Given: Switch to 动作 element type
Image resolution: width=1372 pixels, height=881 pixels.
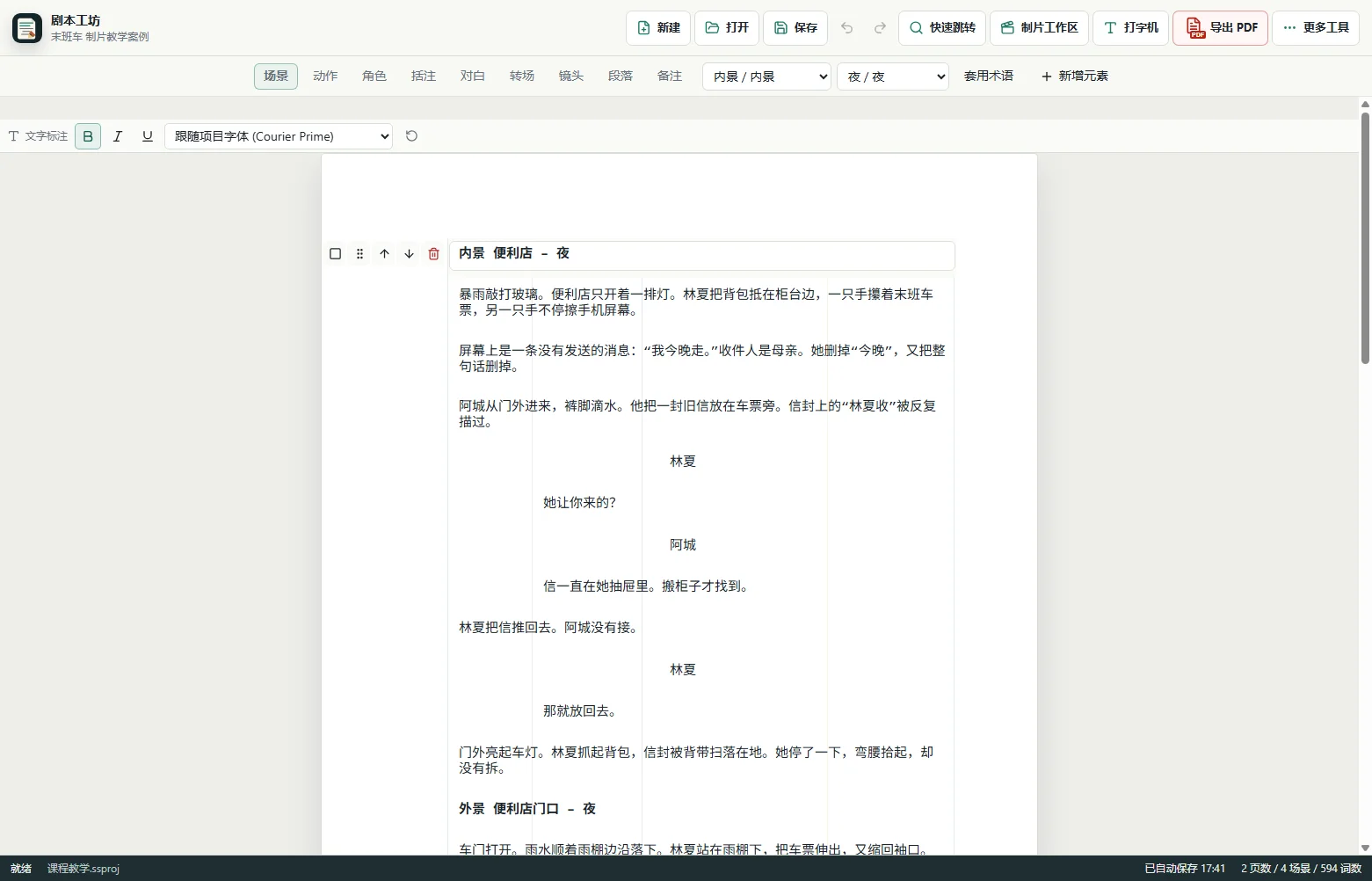Looking at the screenshot, I should click(x=325, y=76).
